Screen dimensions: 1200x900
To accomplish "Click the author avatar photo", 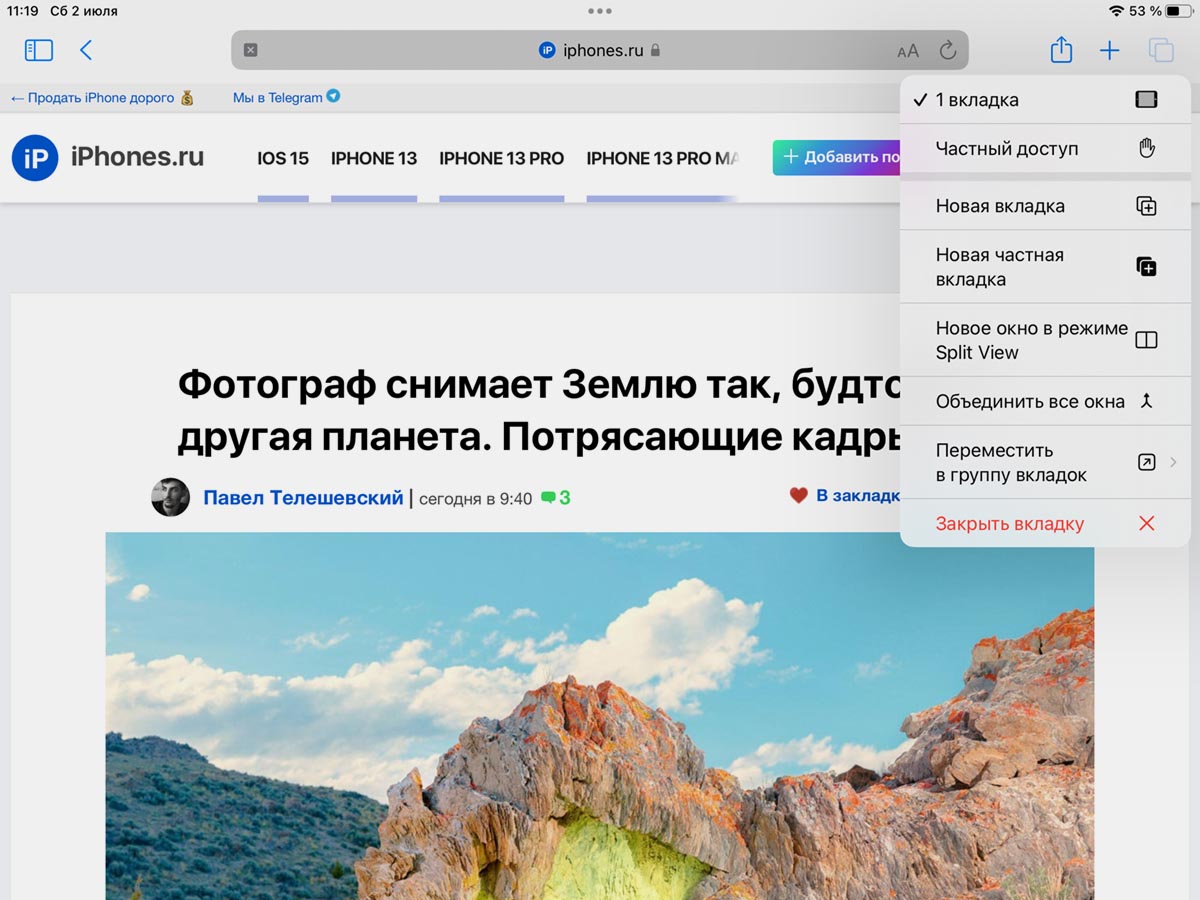I will 170,497.
